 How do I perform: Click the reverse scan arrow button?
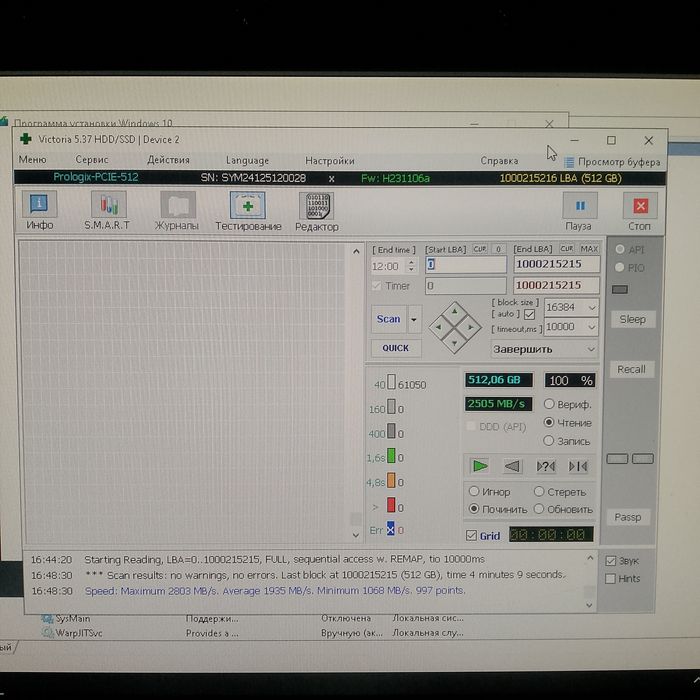(x=512, y=466)
